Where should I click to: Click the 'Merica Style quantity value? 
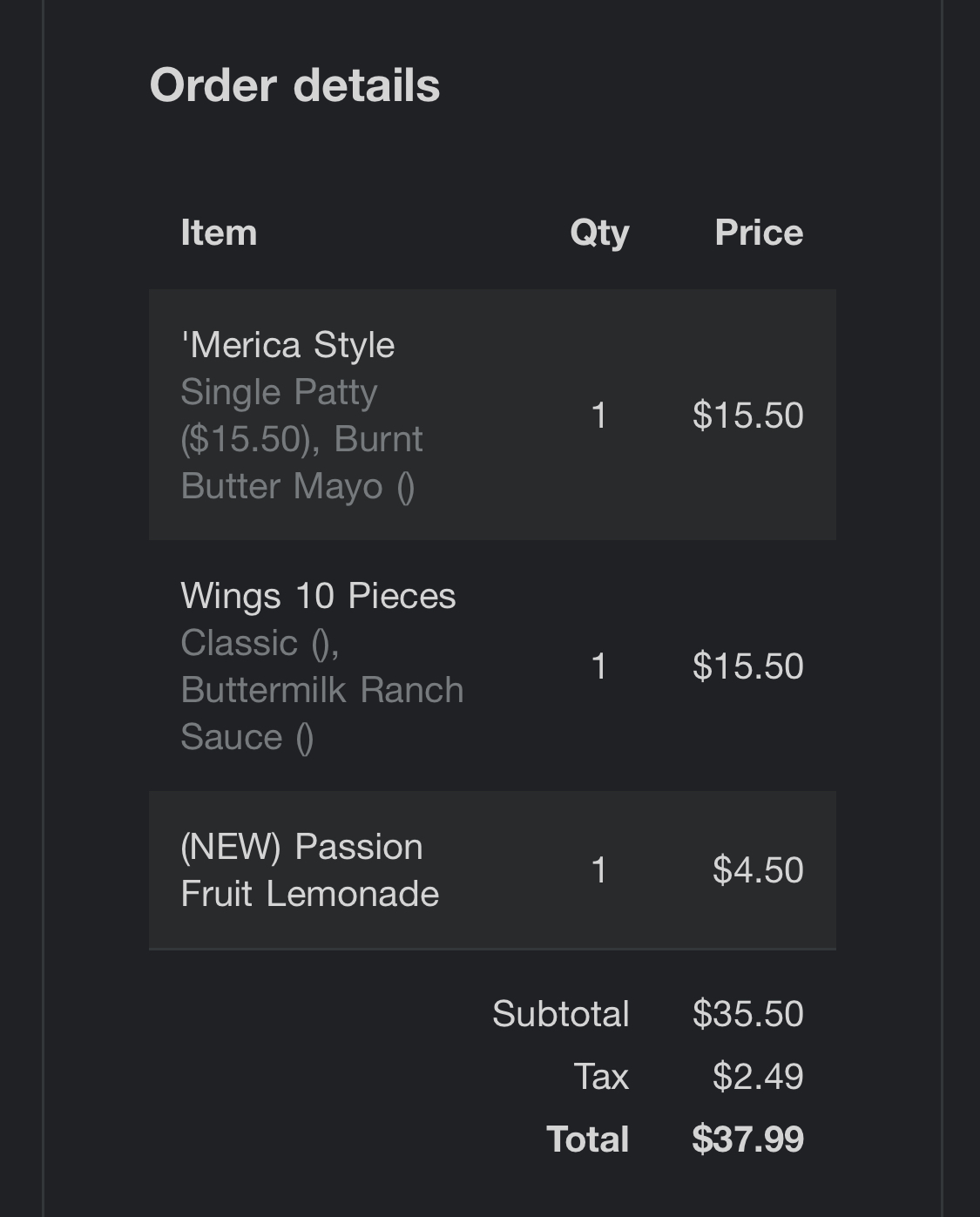(x=598, y=415)
